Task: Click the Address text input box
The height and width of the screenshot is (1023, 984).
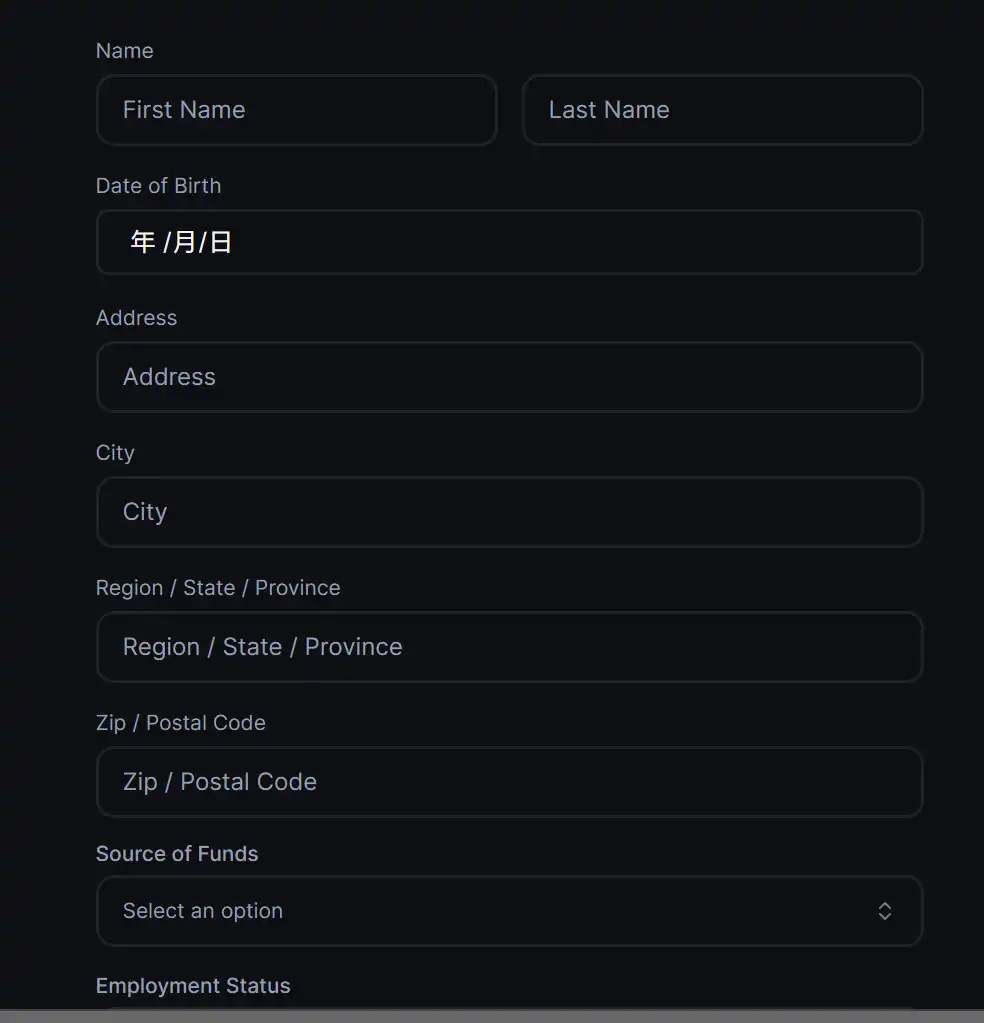Action: pos(508,377)
